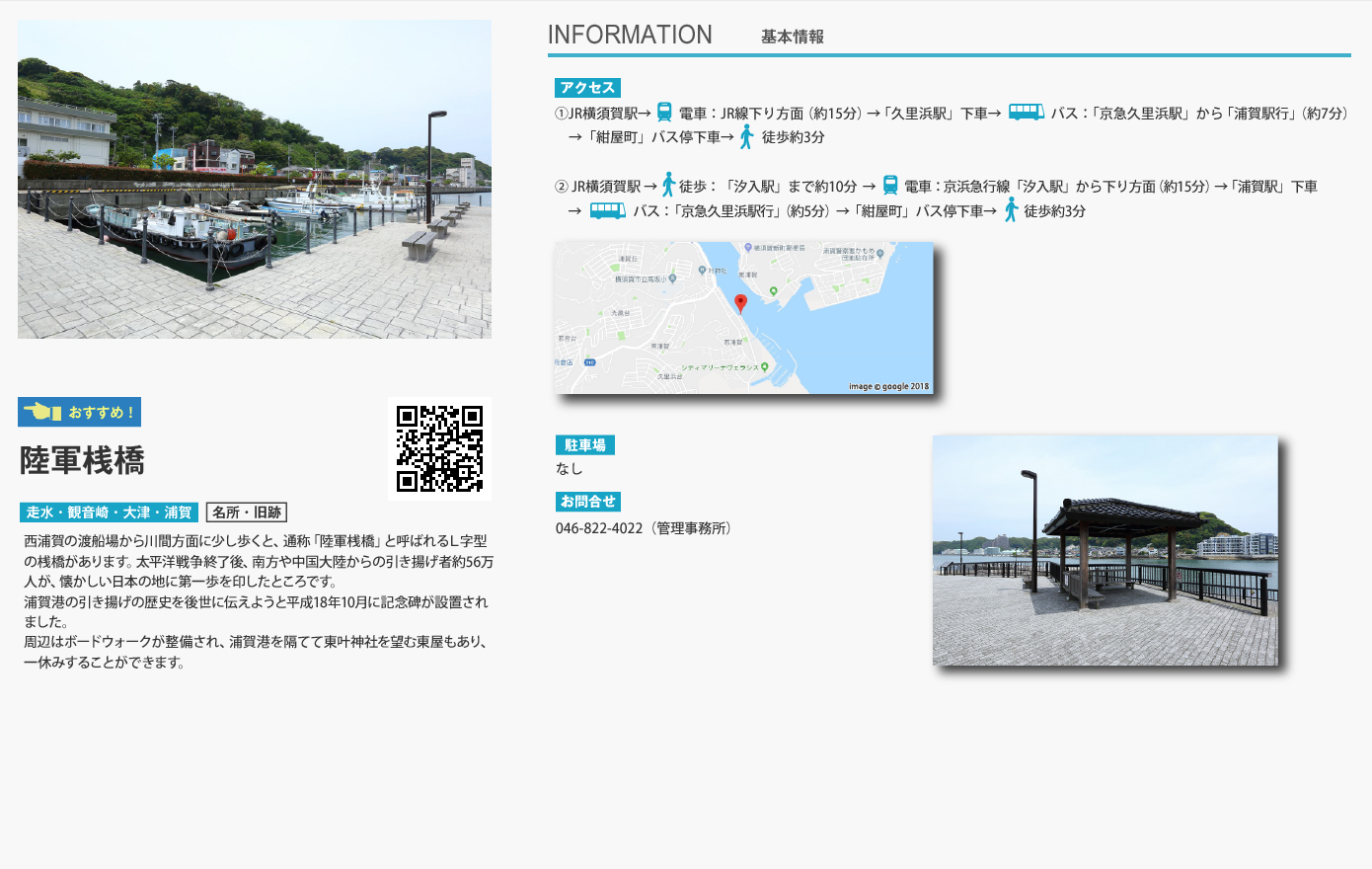
Task: Click the bus icon before 「京急久里浜駅行」（約5分）
Action: tap(607, 210)
